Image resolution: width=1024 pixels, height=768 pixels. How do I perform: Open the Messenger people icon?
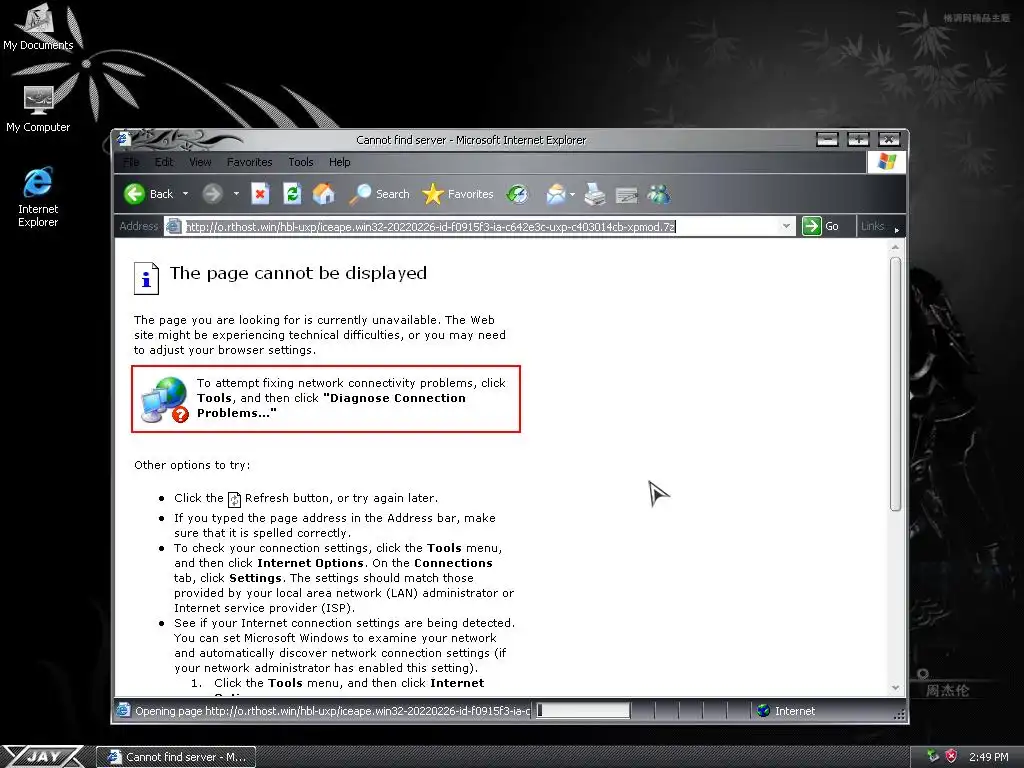[x=658, y=194]
